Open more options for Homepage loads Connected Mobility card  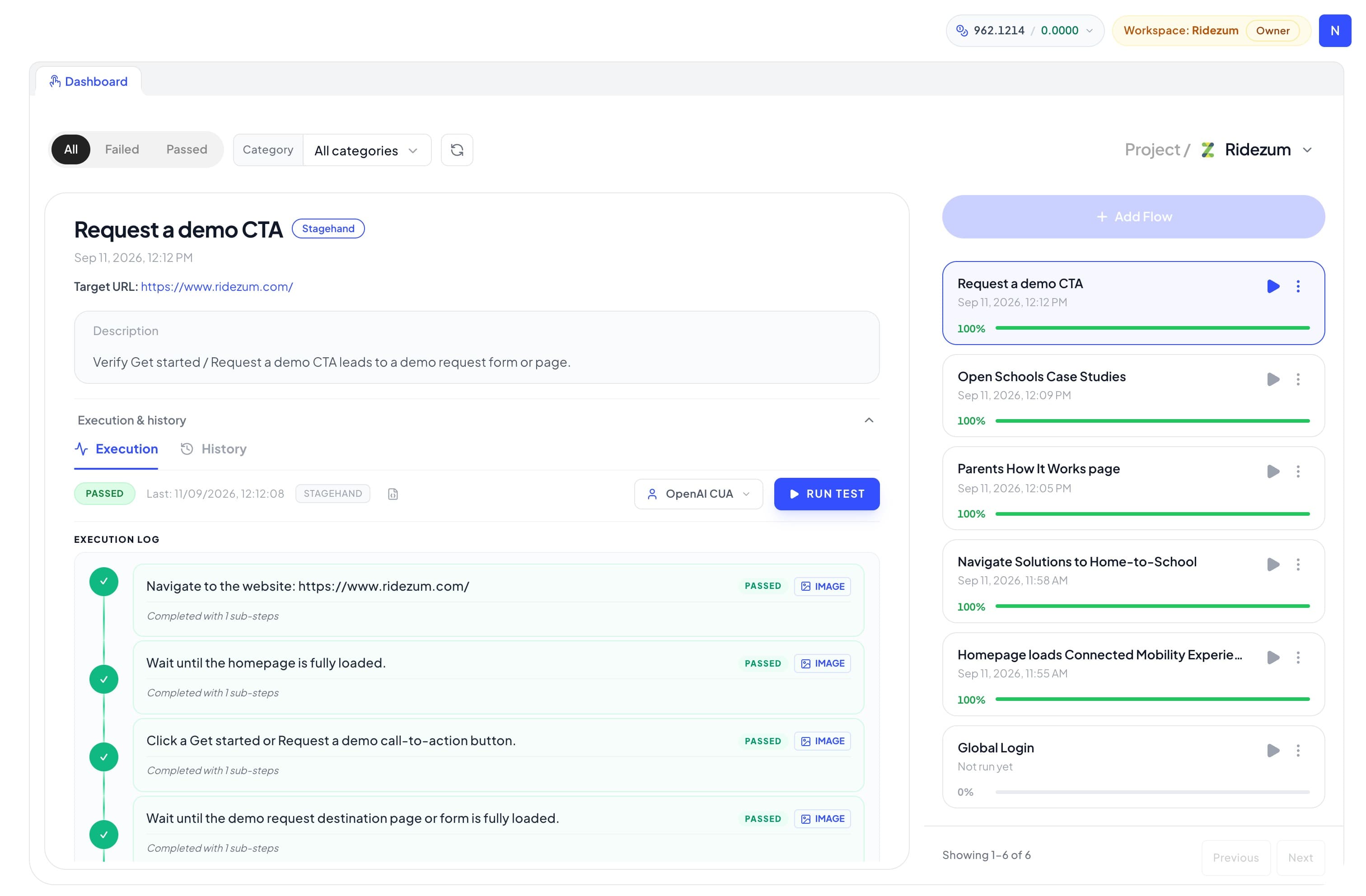[x=1298, y=657]
